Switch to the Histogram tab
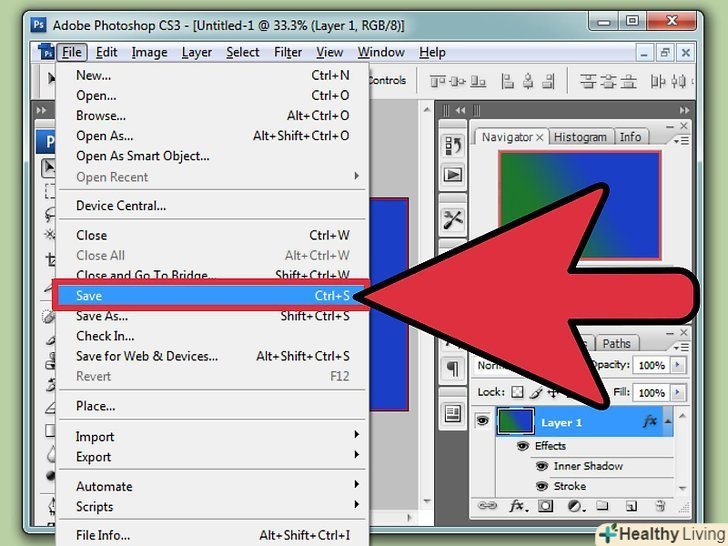This screenshot has height=546, width=728. point(580,137)
